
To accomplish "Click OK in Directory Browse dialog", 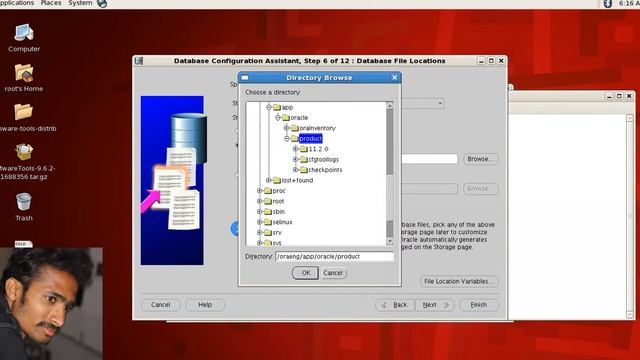I will pos(305,273).
